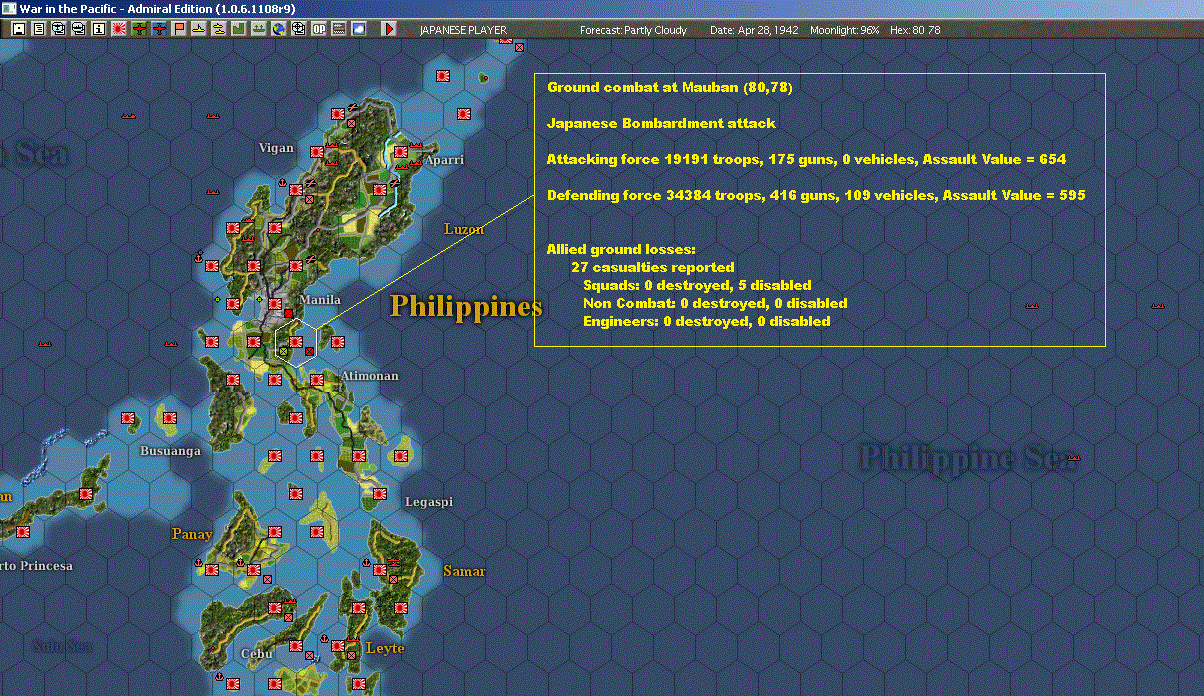1204x696 pixels.
Task: Select green unit marker in Mauban hex
Action: [283, 352]
